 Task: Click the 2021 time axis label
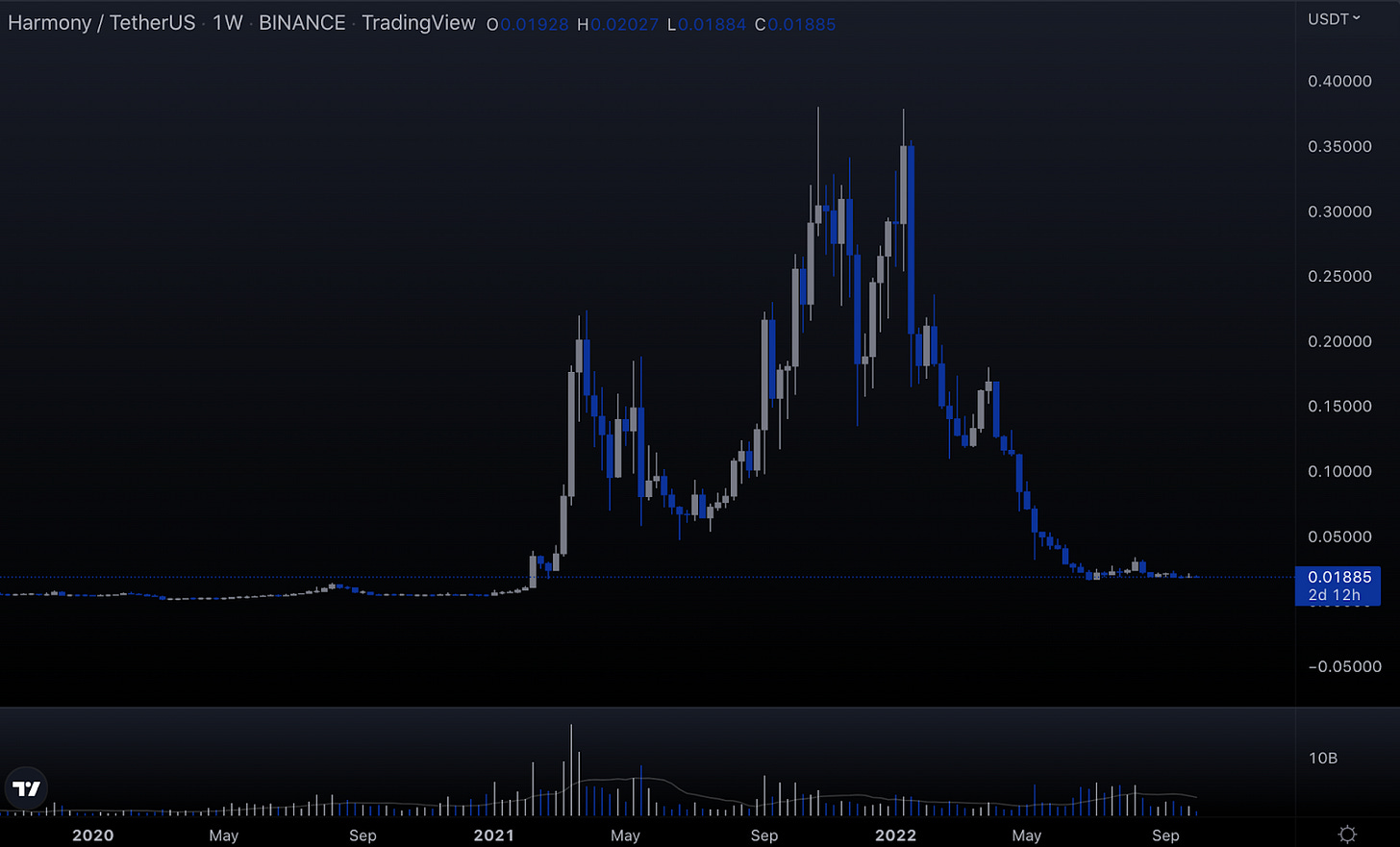(x=493, y=835)
